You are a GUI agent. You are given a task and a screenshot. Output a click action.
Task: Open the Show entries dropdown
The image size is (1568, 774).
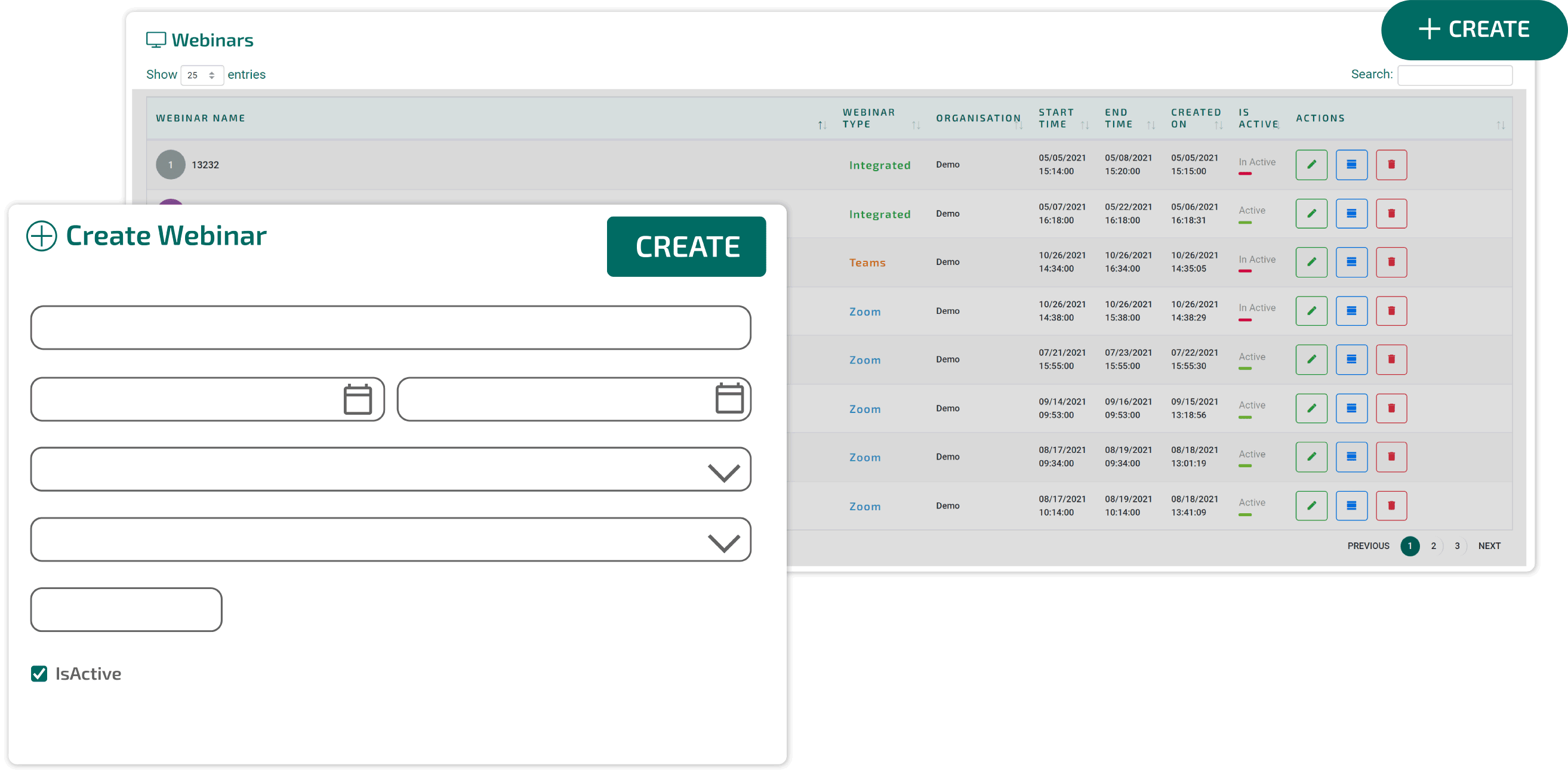tap(202, 75)
